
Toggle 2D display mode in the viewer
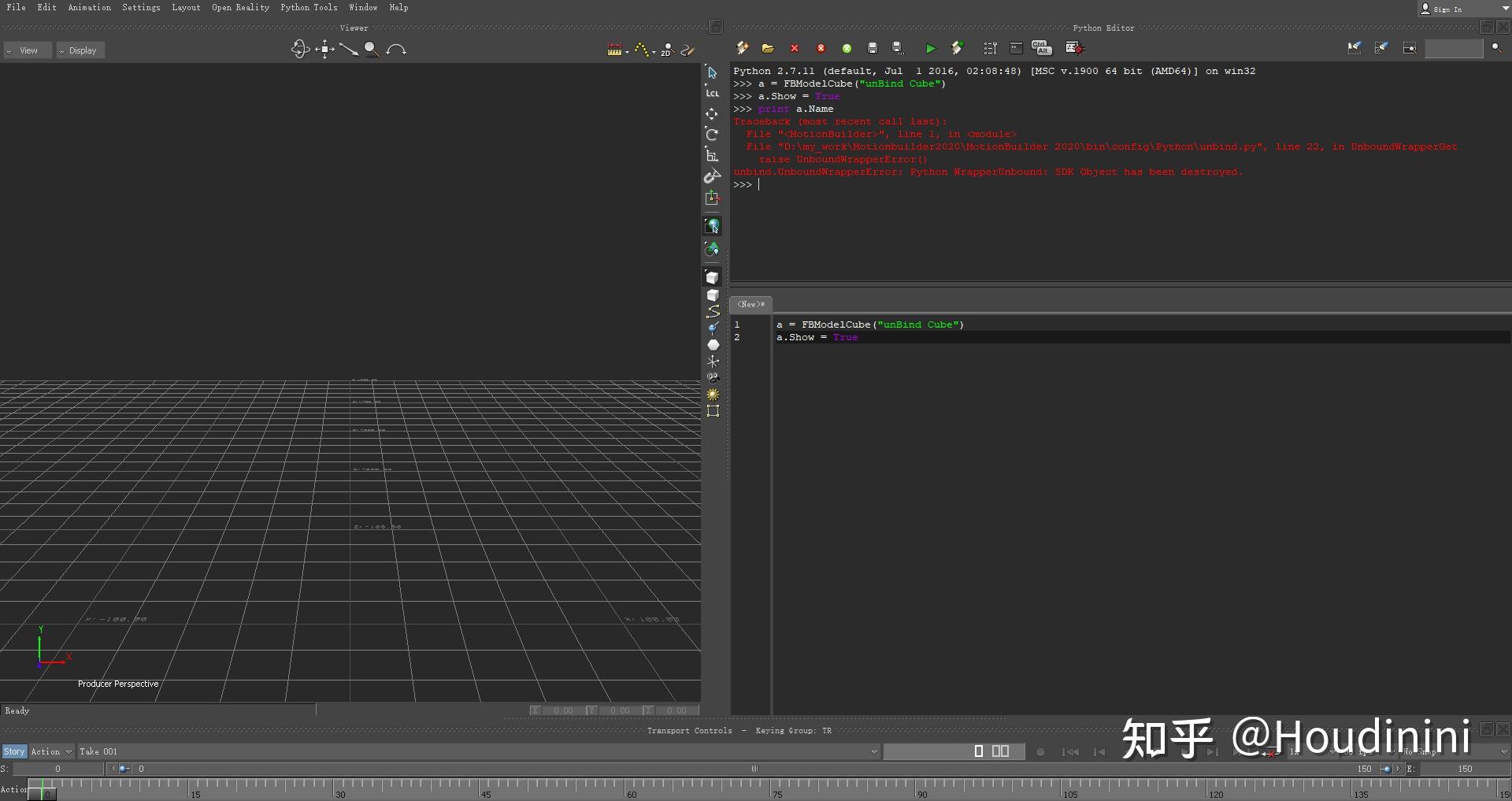click(x=665, y=50)
